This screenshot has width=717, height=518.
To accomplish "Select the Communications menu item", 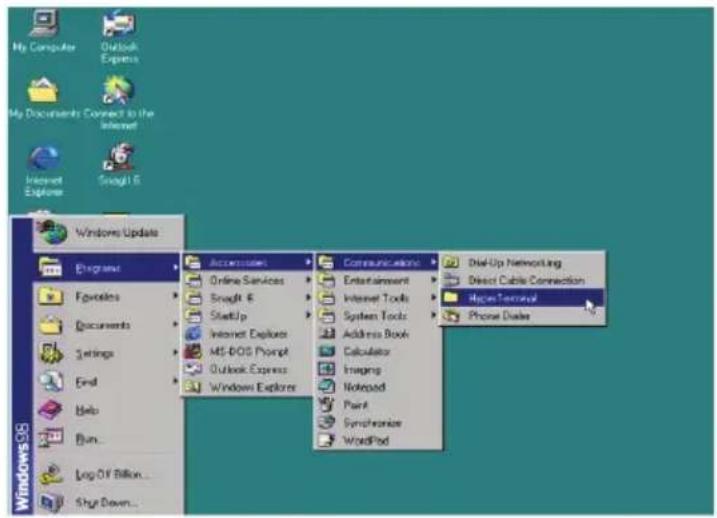I will (x=377, y=262).
